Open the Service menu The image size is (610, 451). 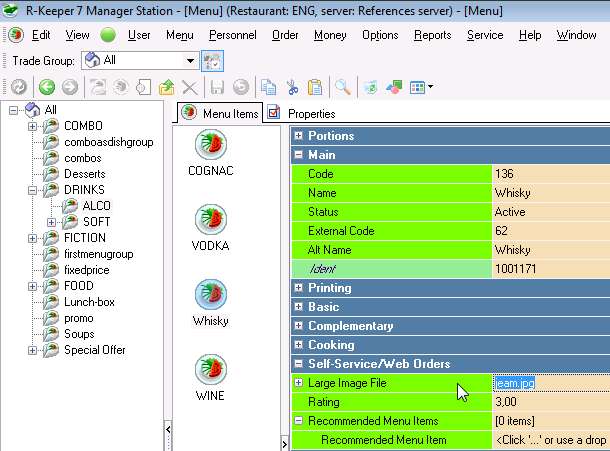tap(485, 35)
